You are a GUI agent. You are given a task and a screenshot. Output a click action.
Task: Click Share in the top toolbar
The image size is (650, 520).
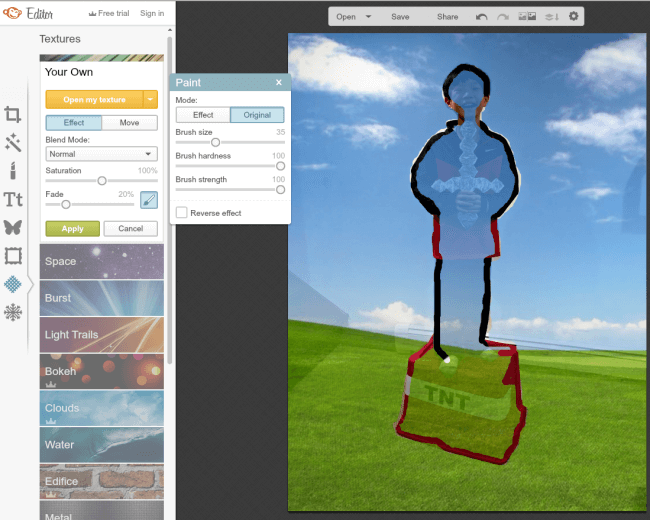pyautogui.click(x=447, y=17)
